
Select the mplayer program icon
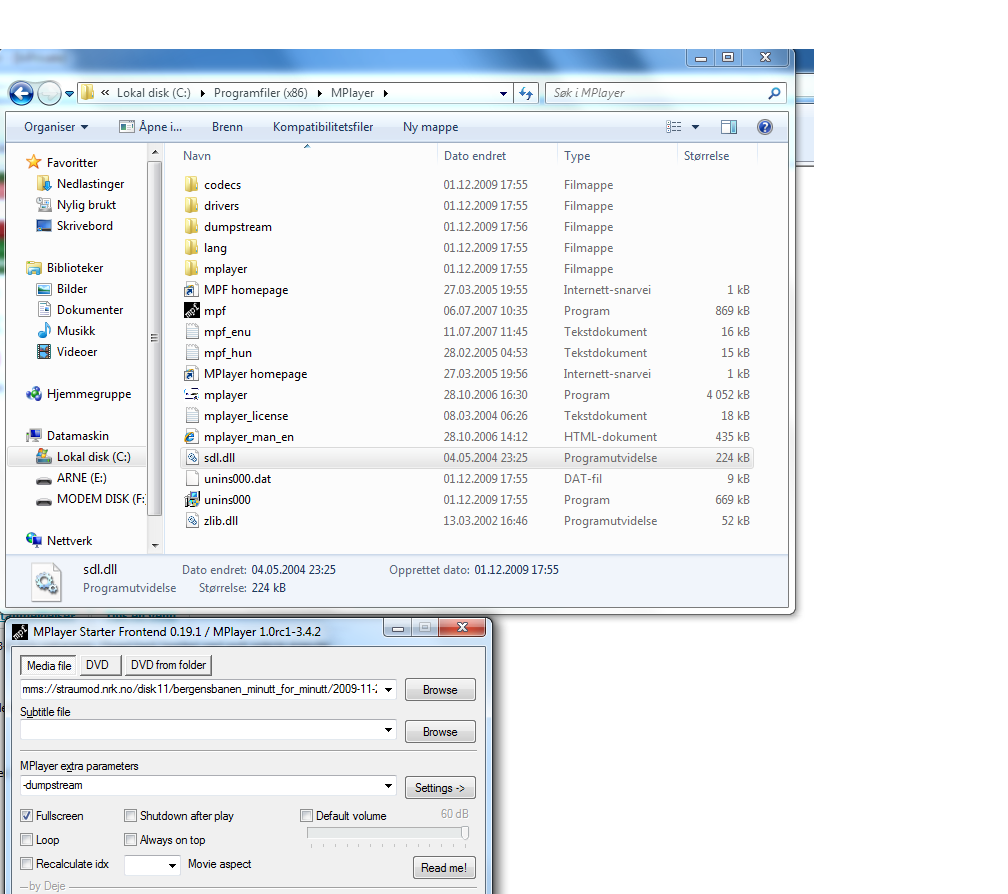(x=192, y=395)
